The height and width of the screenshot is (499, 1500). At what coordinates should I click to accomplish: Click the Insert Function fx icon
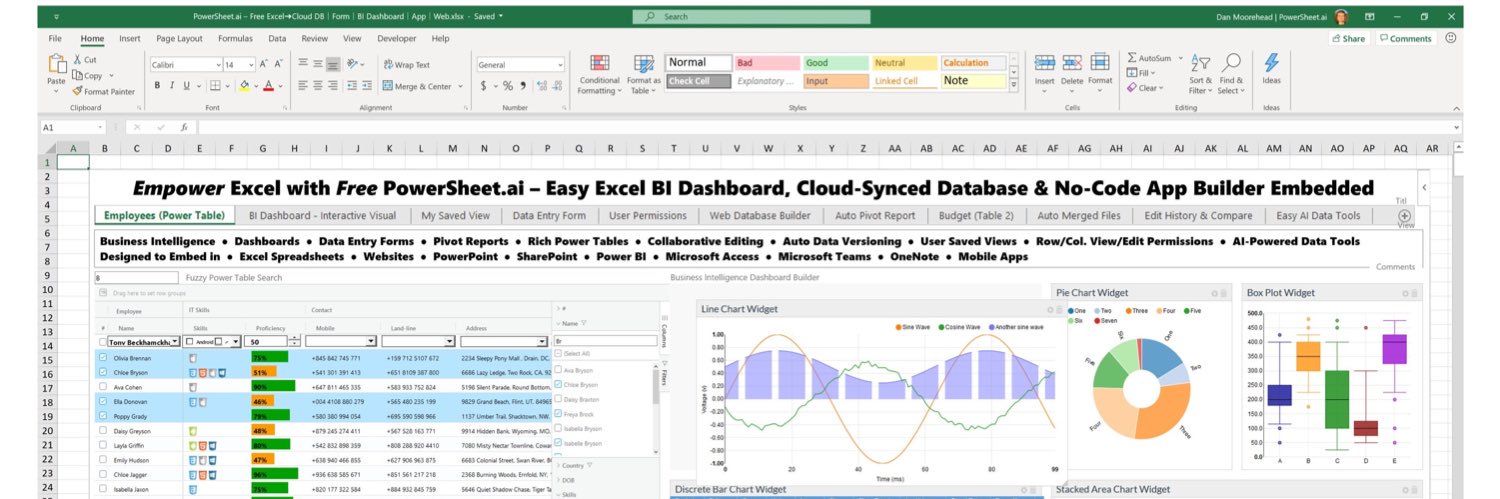tap(184, 127)
